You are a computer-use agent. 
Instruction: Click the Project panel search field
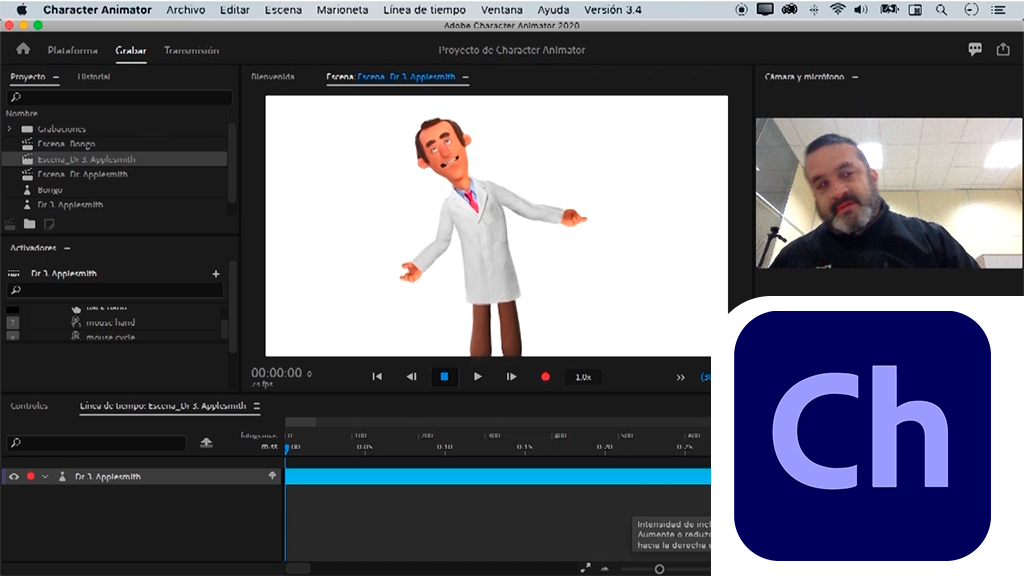(120, 98)
